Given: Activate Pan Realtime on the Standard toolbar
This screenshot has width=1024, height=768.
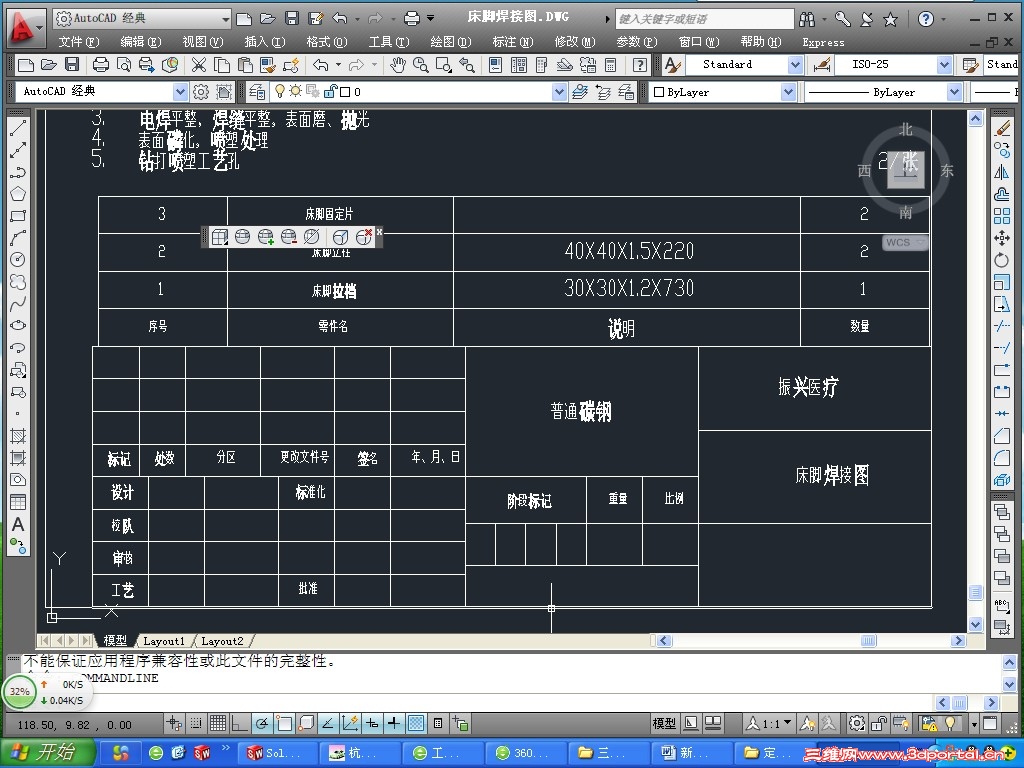Looking at the screenshot, I should point(399,64).
